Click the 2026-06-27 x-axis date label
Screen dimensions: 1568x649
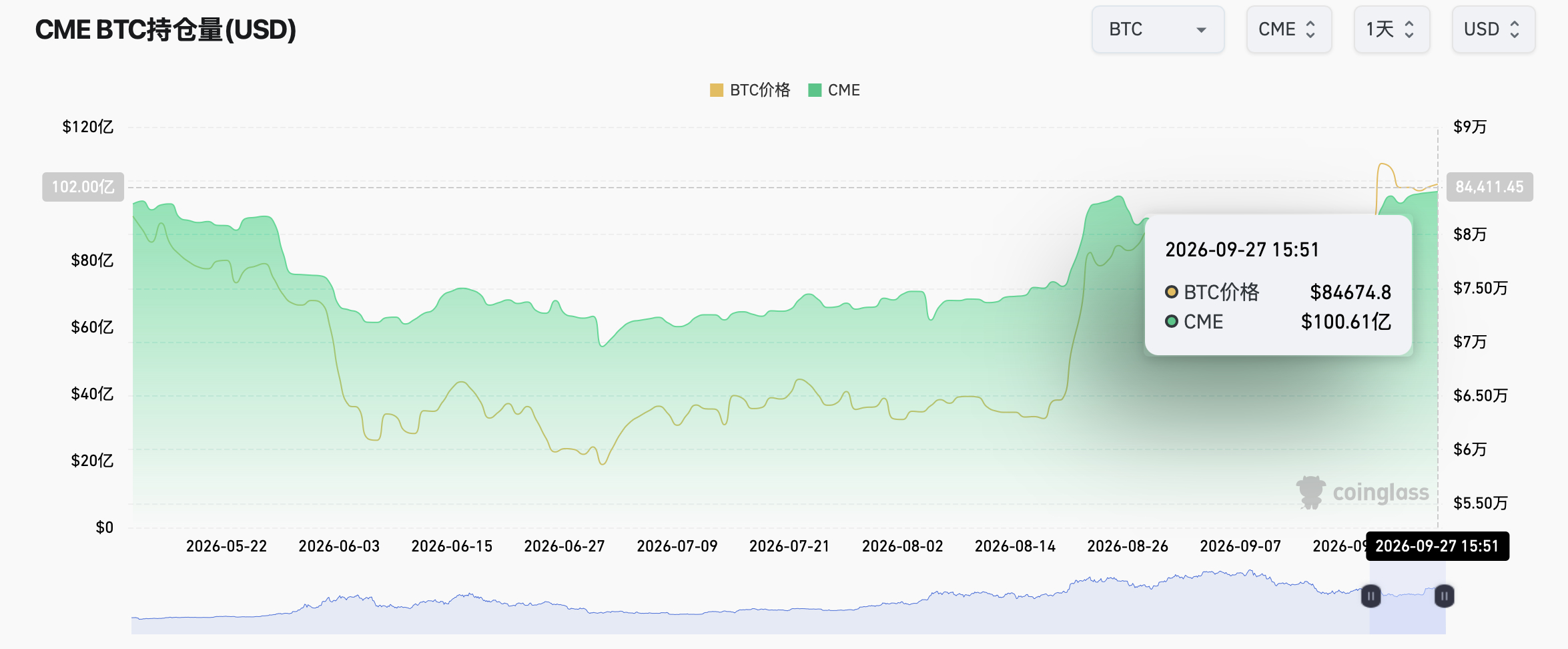point(564,546)
